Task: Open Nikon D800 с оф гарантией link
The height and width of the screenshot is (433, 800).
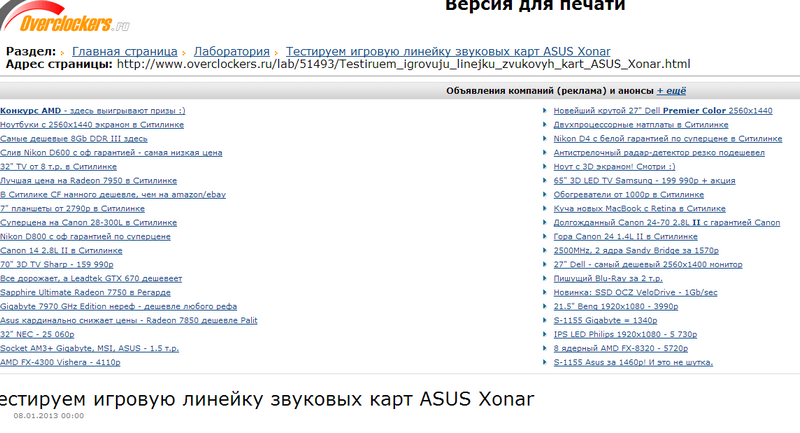Action: click(x=85, y=237)
